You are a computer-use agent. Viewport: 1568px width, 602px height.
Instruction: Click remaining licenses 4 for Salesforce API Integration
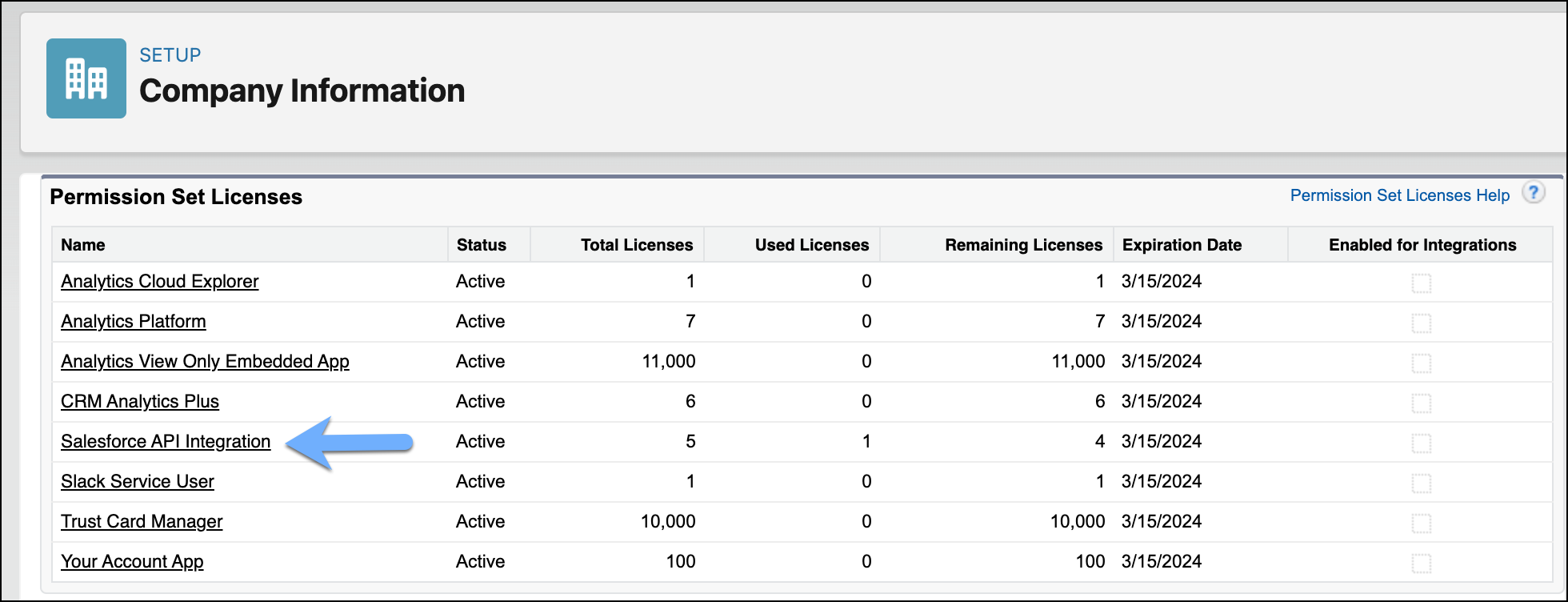click(1100, 441)
